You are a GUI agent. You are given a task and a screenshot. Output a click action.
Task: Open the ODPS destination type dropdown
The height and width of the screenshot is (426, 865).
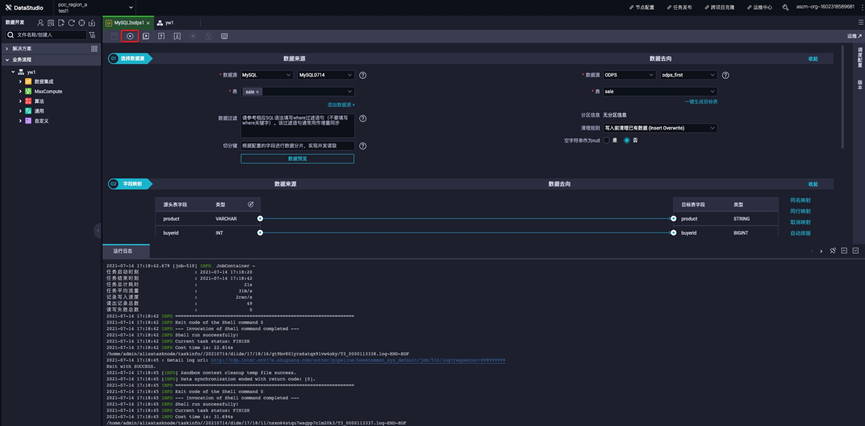pyautogui.click(x=629, y=75)
